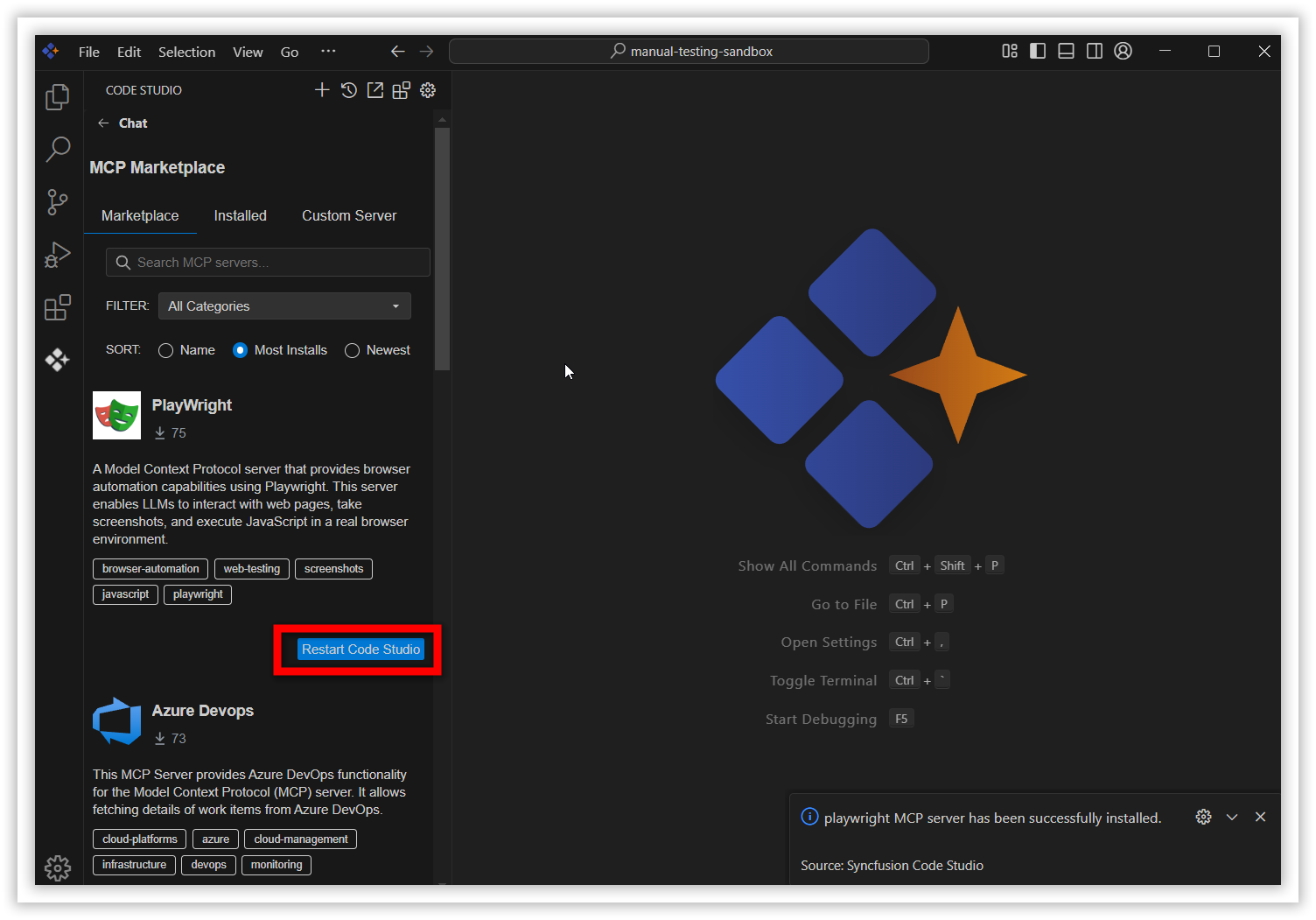
Task: Click the playwright tag
Action: [198, 594]
